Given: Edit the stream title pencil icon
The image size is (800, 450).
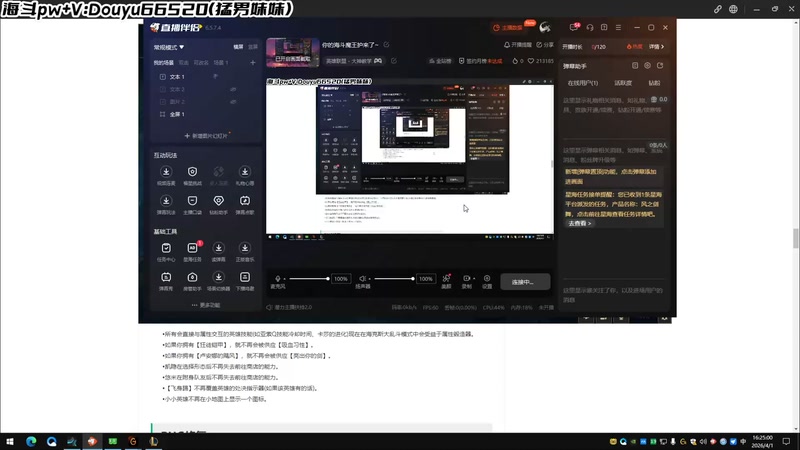Looking at the screenshot, I should point(386,45).
